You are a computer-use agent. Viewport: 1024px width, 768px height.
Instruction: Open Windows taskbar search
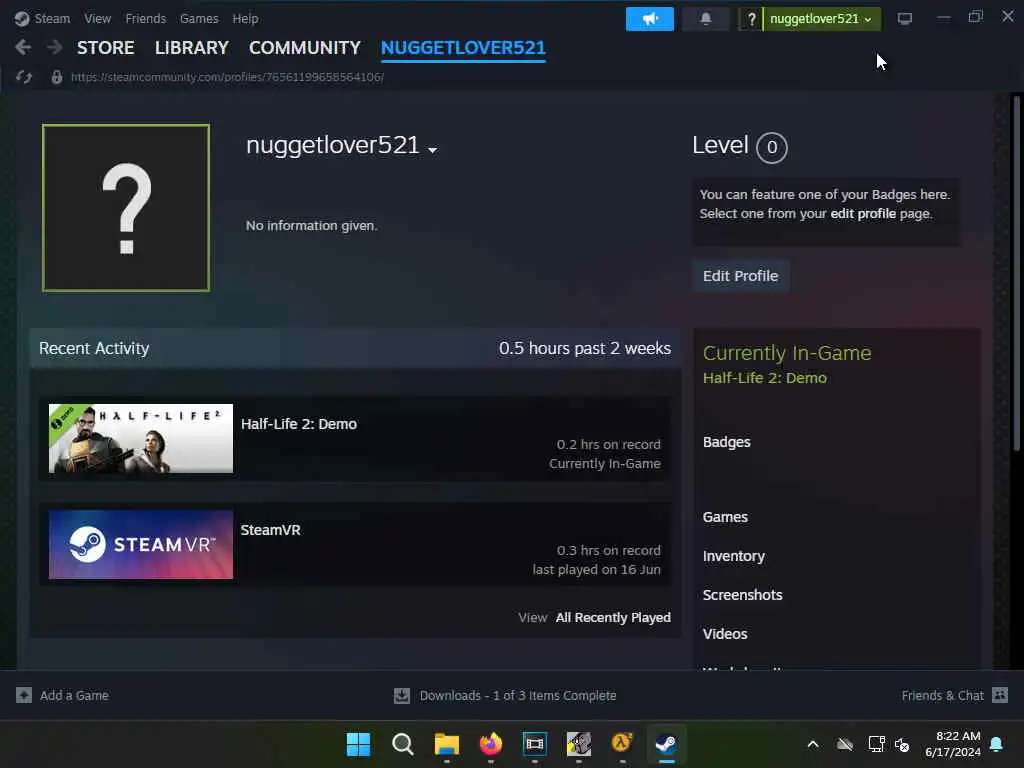[402, 744]
